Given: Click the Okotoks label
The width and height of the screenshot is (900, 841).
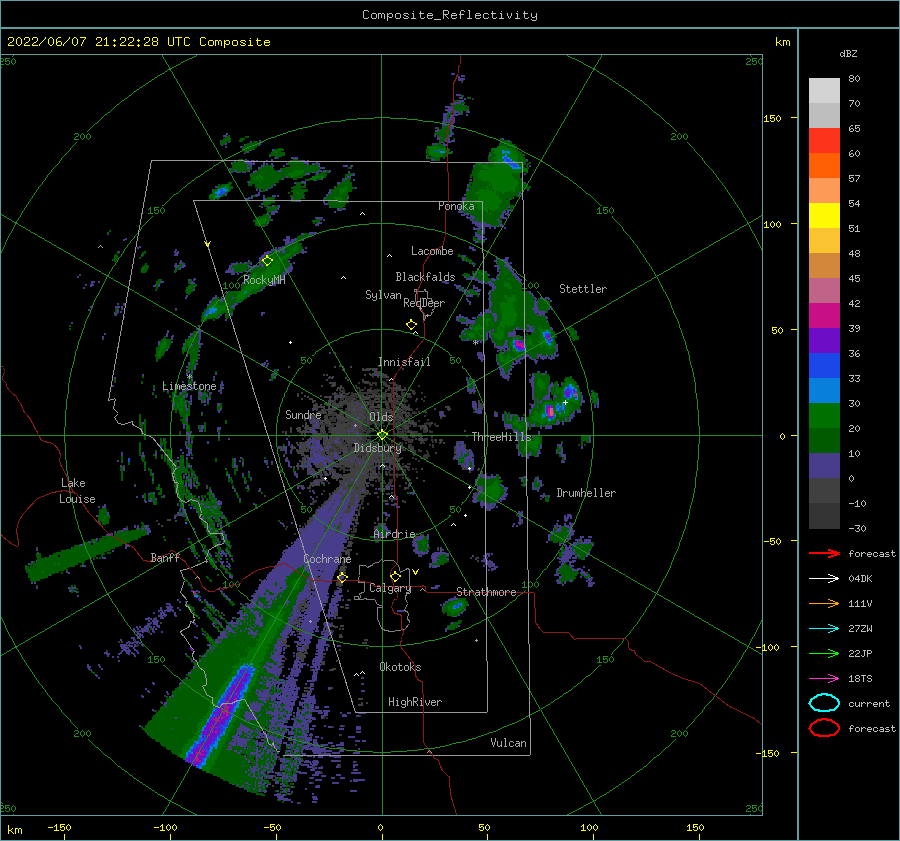Looking at the screenshot, I should click(400, 667).
